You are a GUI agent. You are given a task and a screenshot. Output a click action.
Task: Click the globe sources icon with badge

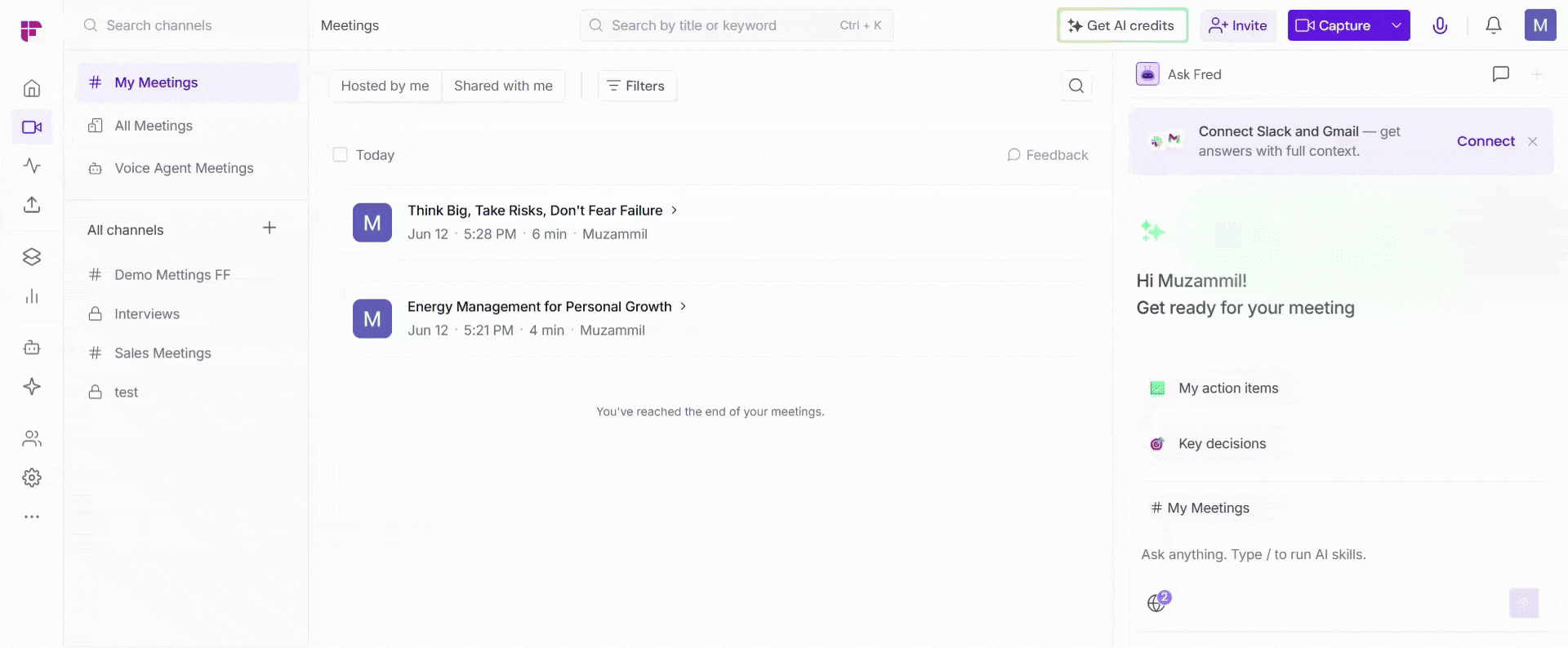[1158, 602]
